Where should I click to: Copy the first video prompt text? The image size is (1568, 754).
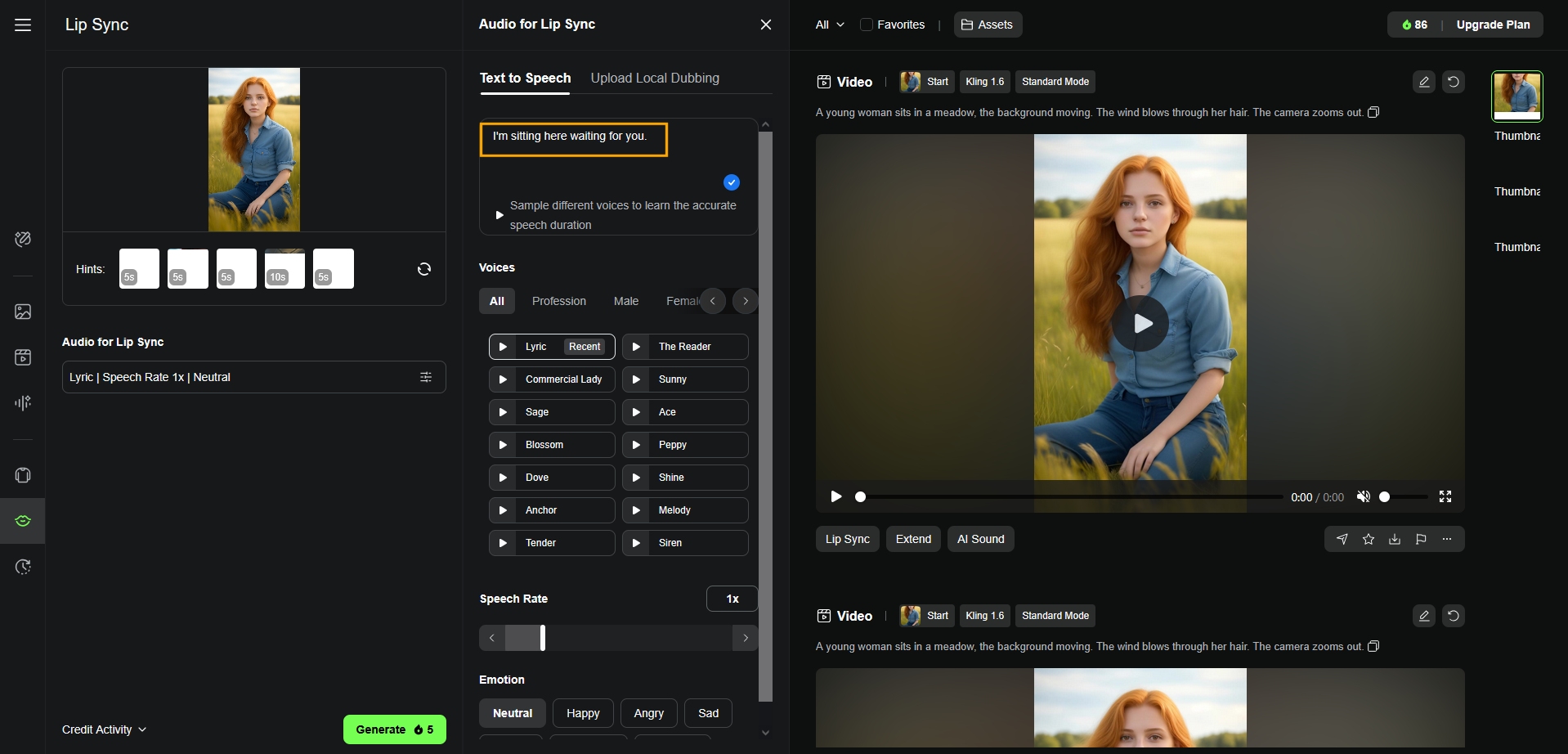1373,112
